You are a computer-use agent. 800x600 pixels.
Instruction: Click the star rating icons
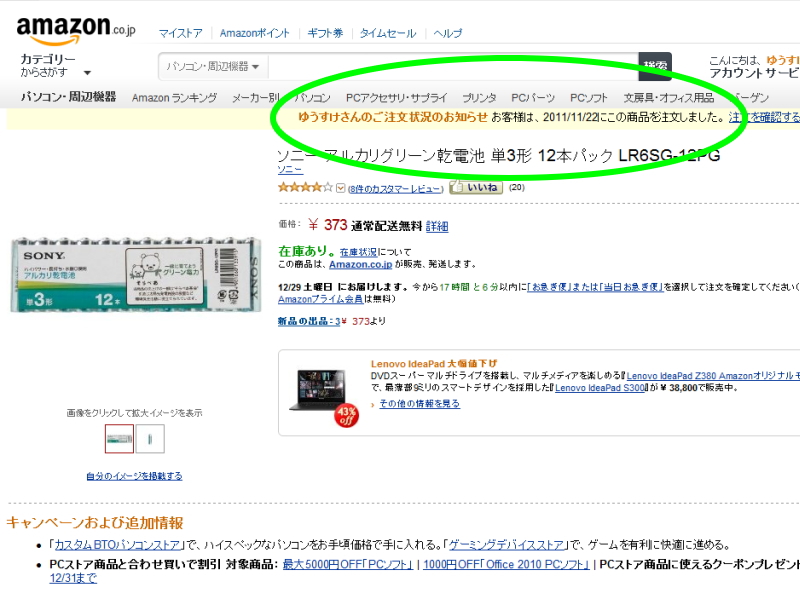pyautogui.click(x=304, y=187)
